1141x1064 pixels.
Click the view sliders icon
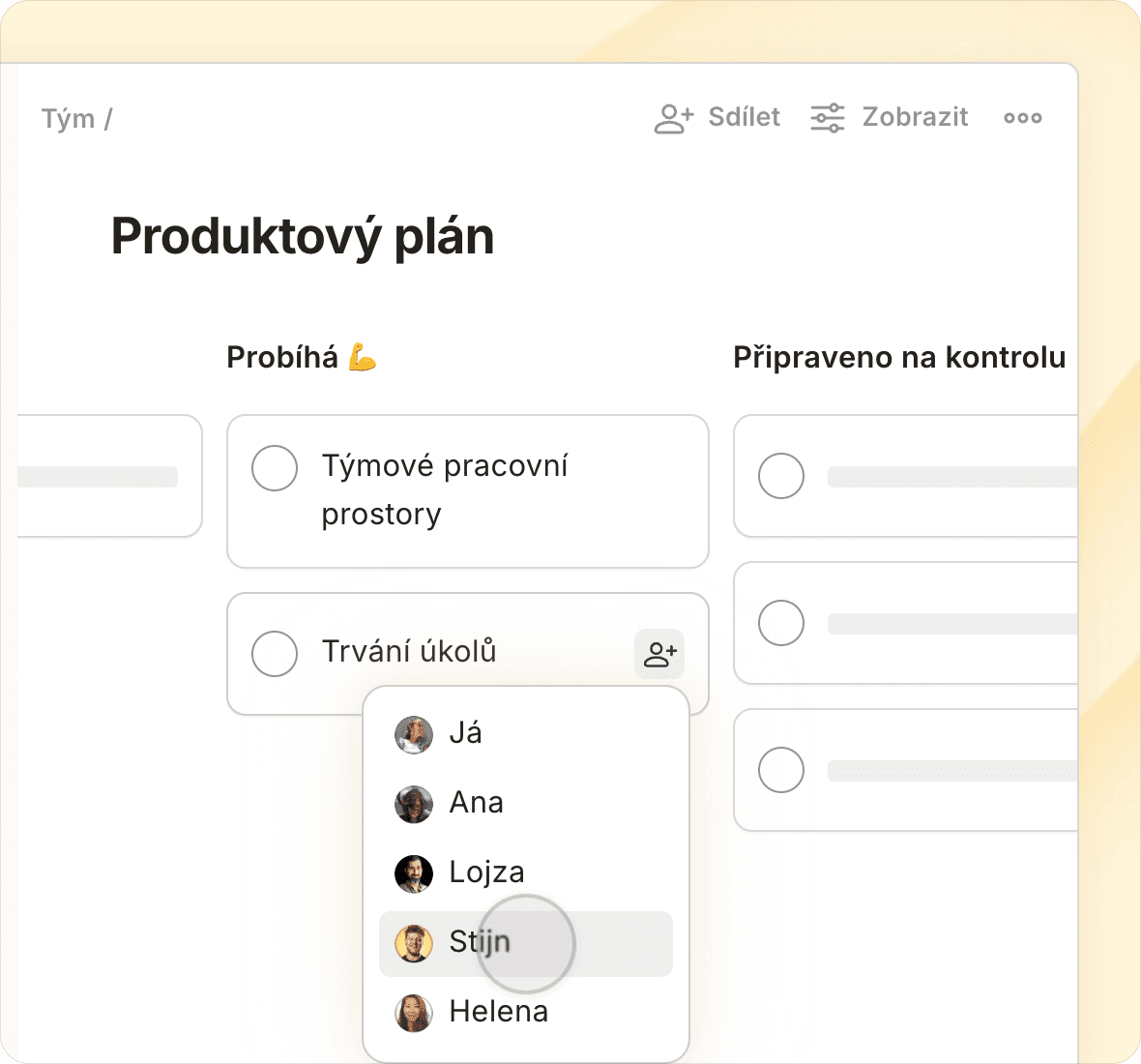(x=828, y=118)
